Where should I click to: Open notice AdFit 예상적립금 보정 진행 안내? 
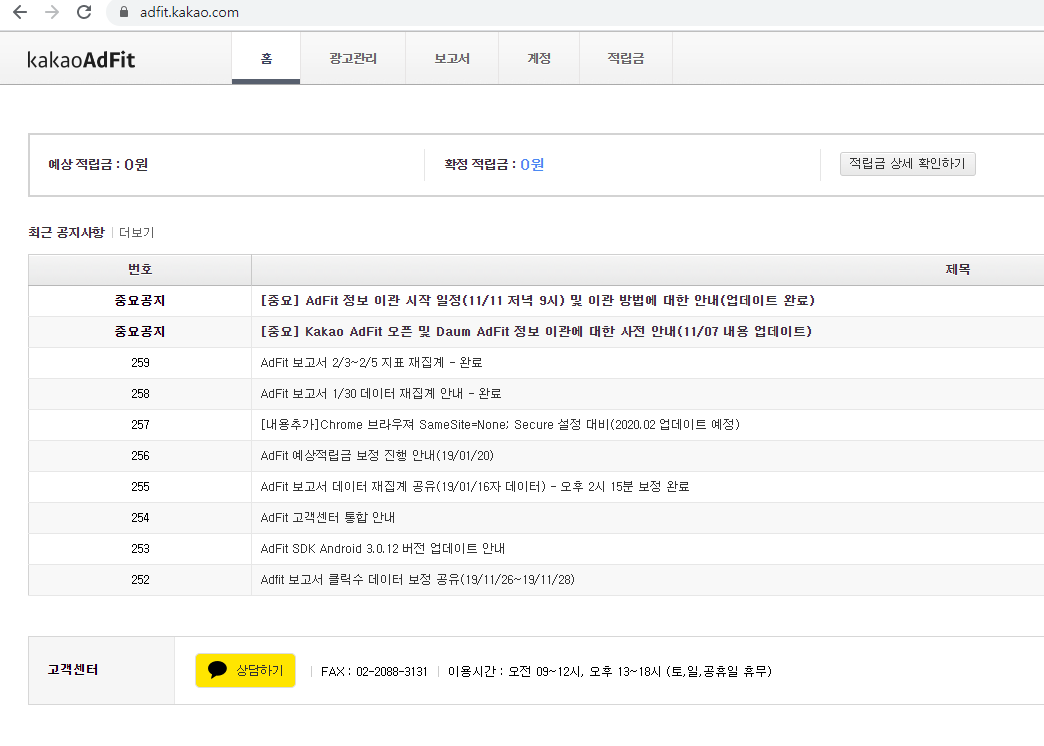(377, 456)
